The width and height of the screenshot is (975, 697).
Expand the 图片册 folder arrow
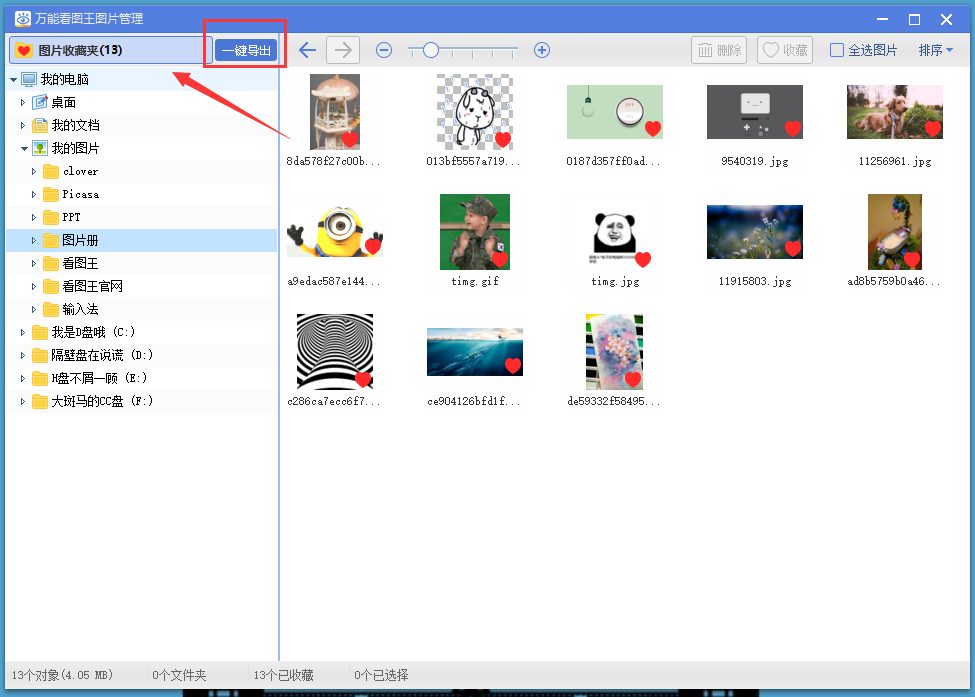coord(34,240)
